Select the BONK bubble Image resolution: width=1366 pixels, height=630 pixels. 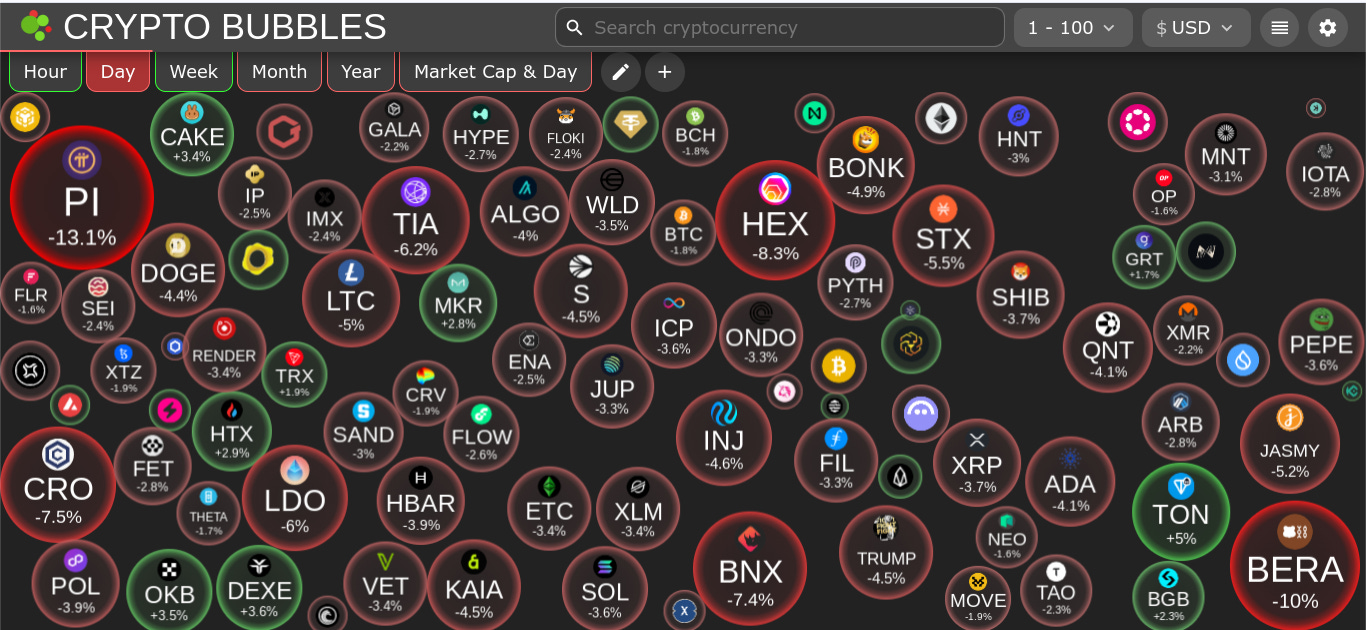866,165
